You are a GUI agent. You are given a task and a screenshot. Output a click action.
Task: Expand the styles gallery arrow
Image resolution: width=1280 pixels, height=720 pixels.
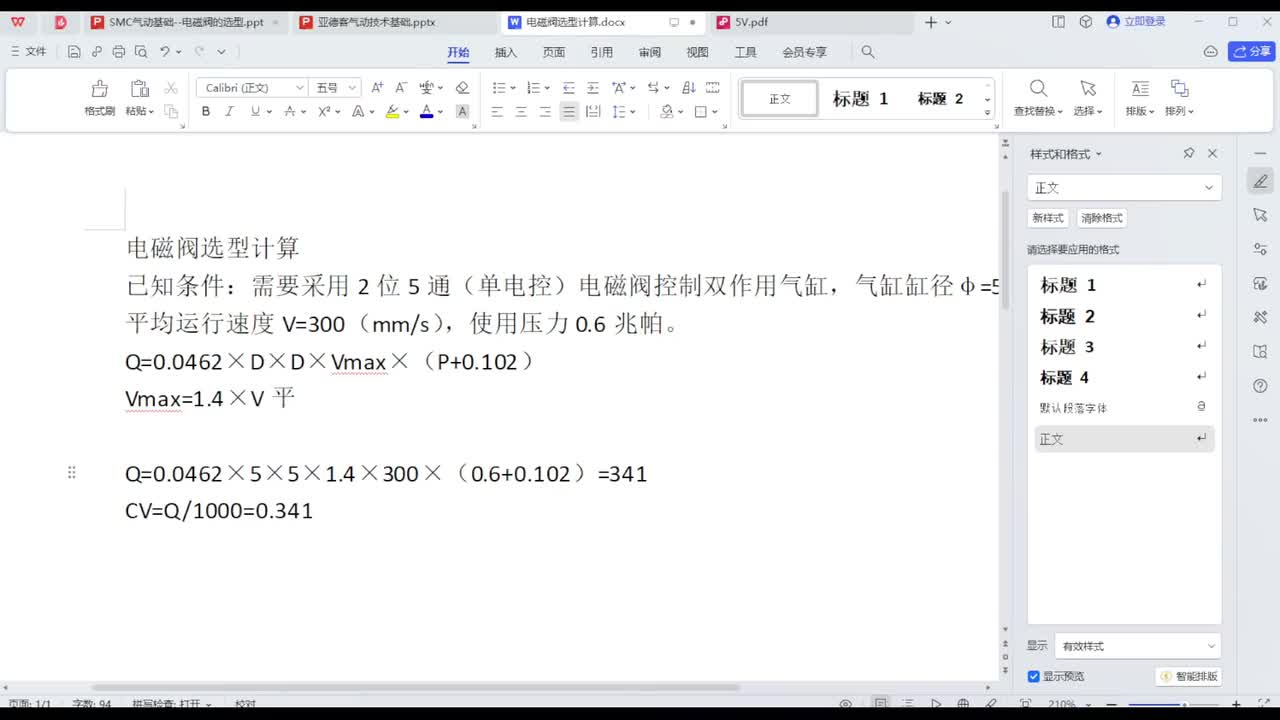point(988,112)
